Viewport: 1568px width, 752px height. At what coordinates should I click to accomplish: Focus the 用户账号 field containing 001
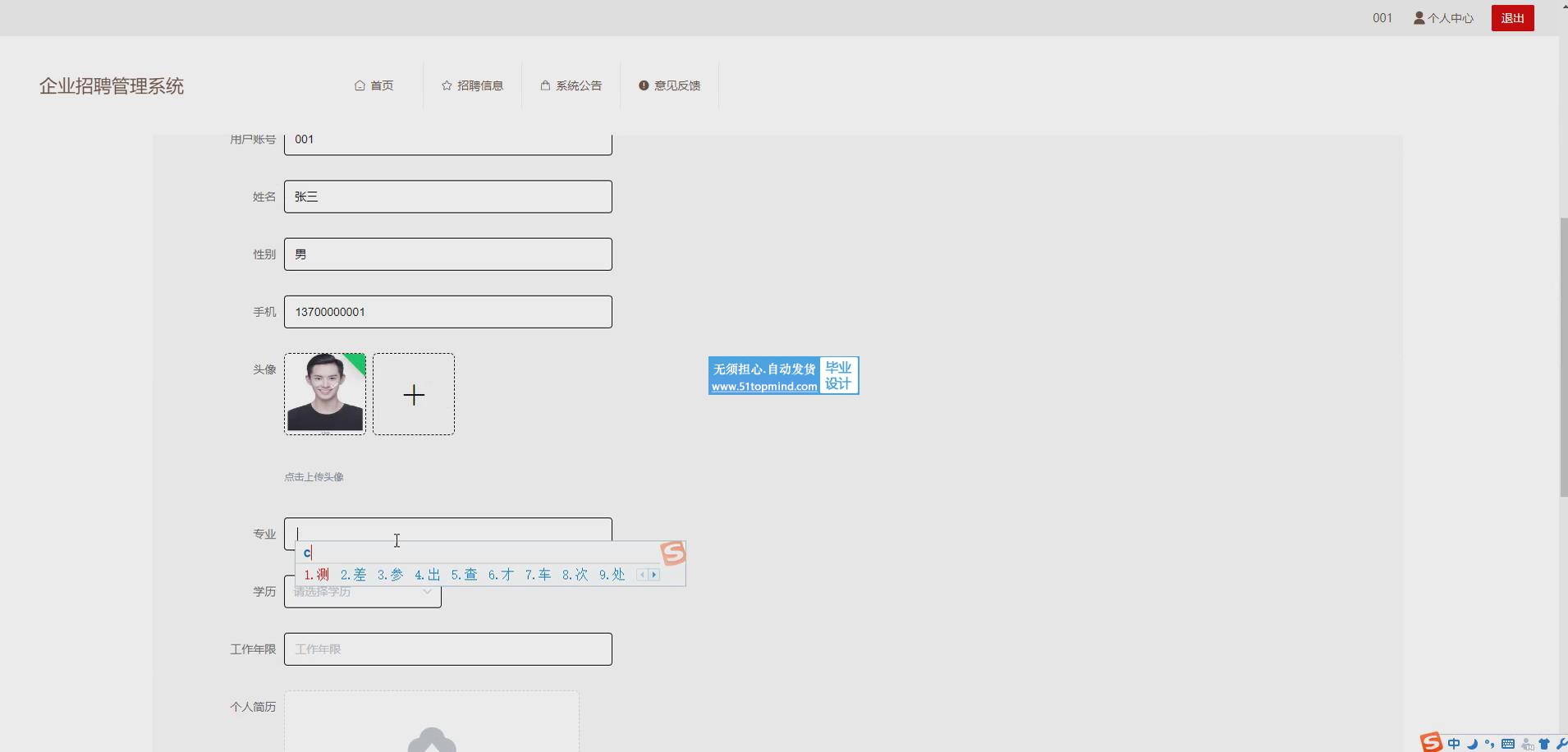[448, 144]
